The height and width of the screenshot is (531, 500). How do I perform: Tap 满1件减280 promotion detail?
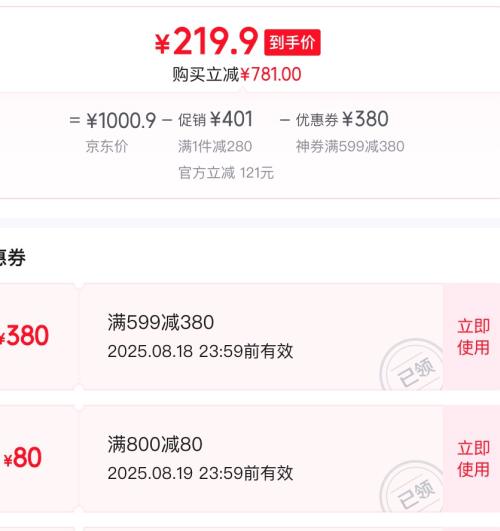tap(215, 147)
